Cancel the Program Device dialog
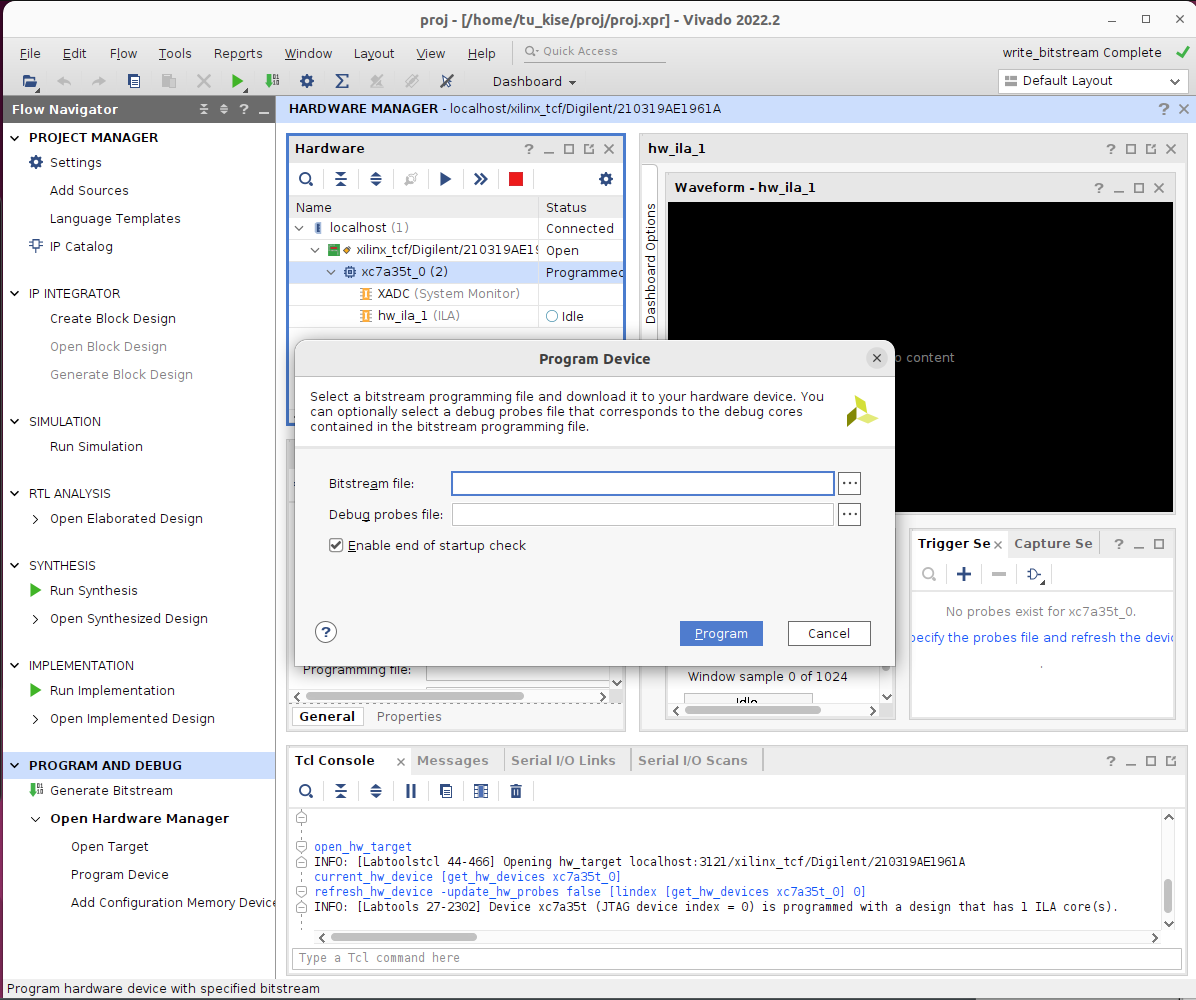Screen dimensions: 1196x1000 (x=829, y=633)
